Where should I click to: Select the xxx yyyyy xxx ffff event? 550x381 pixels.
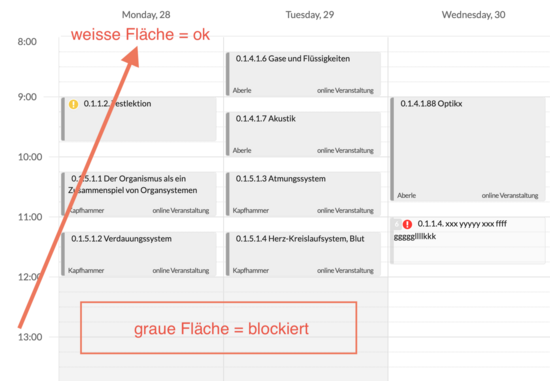click(x=468, y=241)
